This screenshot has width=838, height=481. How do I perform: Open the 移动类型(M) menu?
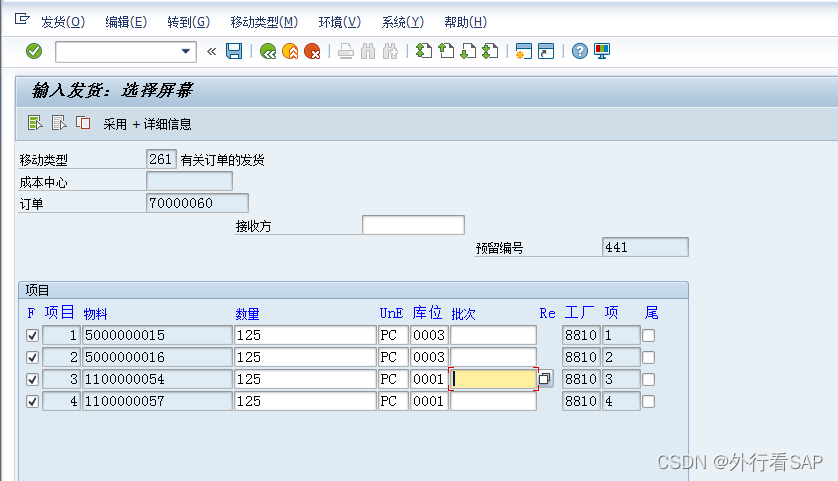(x=264, y=22)
